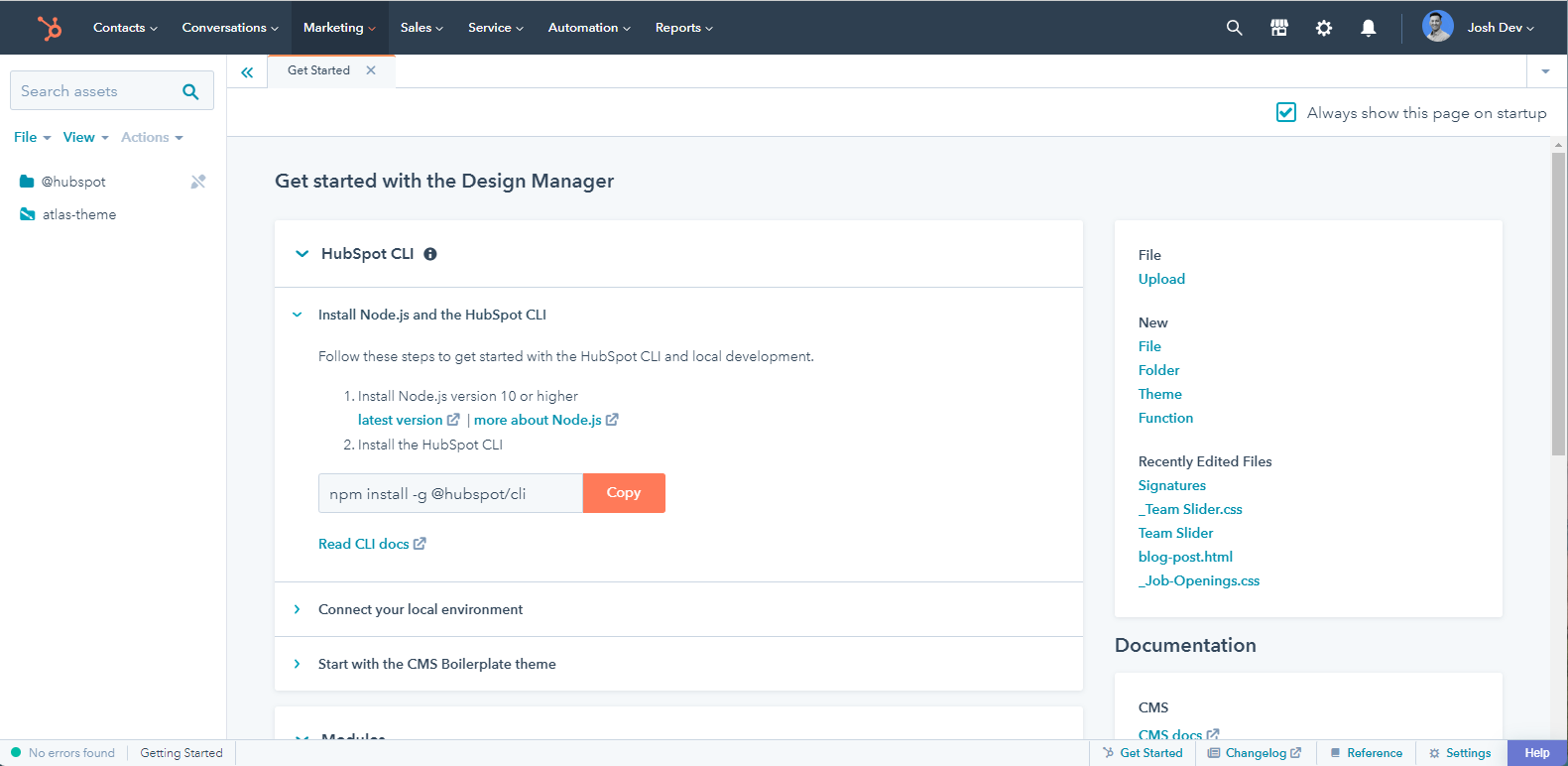Collapse Install Node.js and the HubSpot CLI
Viewport: 1568px width, 766px height.
(x=297, y=315)
